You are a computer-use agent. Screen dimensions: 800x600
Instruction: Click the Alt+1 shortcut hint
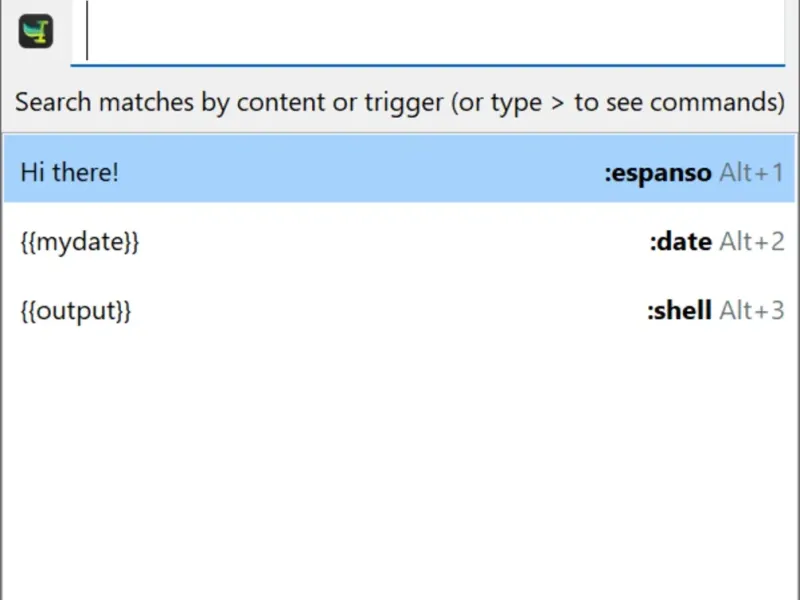pyautogui.click(x=752, y=172)
